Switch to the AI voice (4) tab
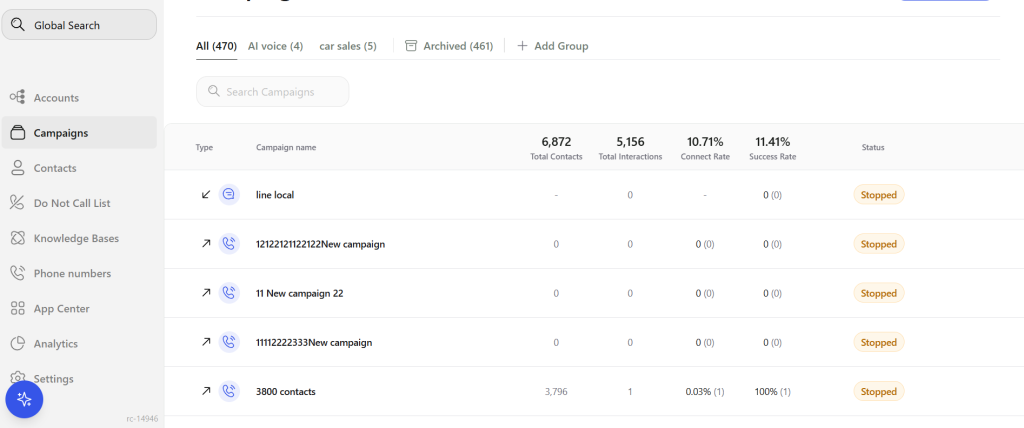Image resolution: width=1024 pixels, height=428 pixels. click(x=276, y=46)
